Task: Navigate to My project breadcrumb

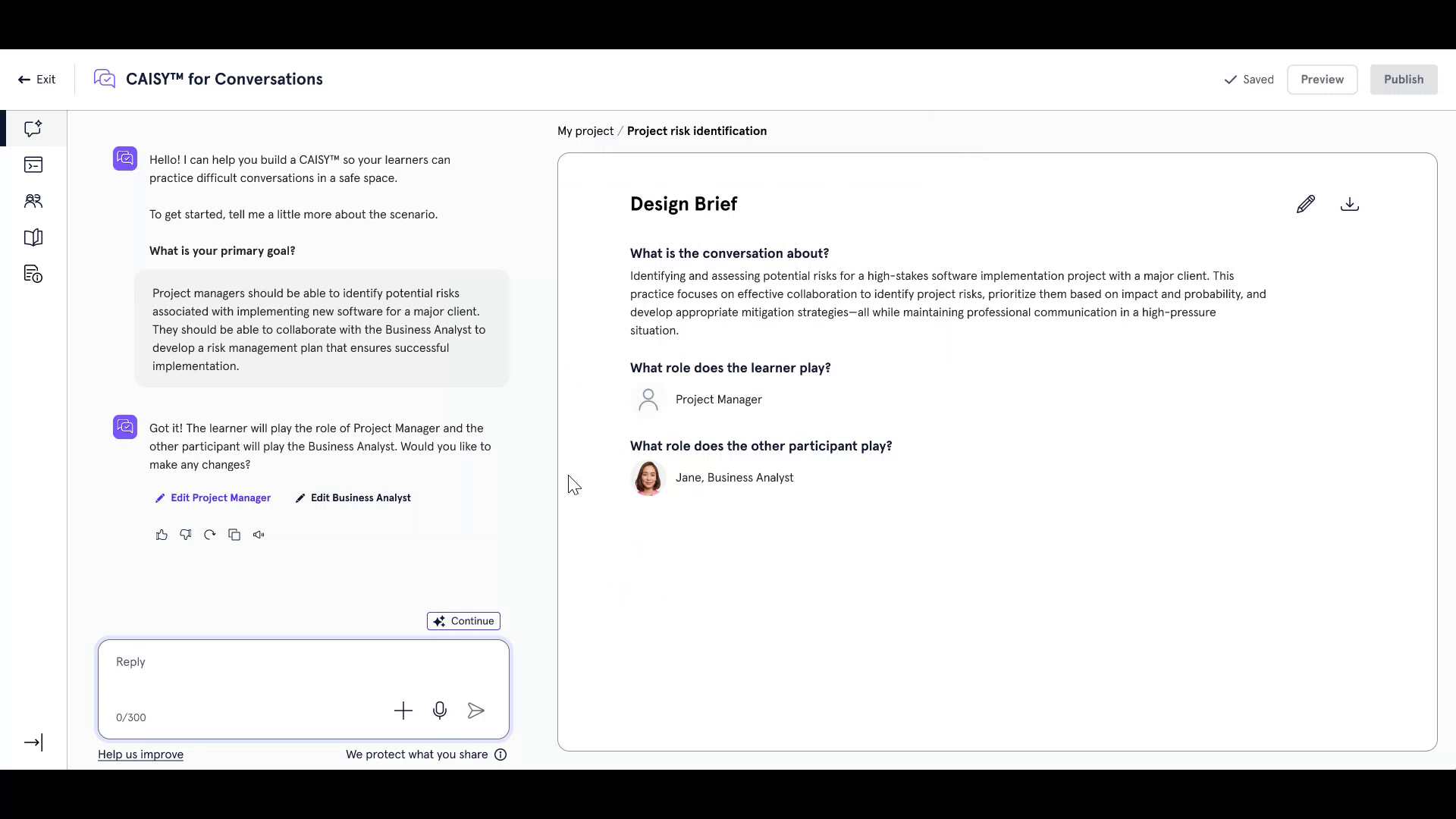Action: [585, 130]
